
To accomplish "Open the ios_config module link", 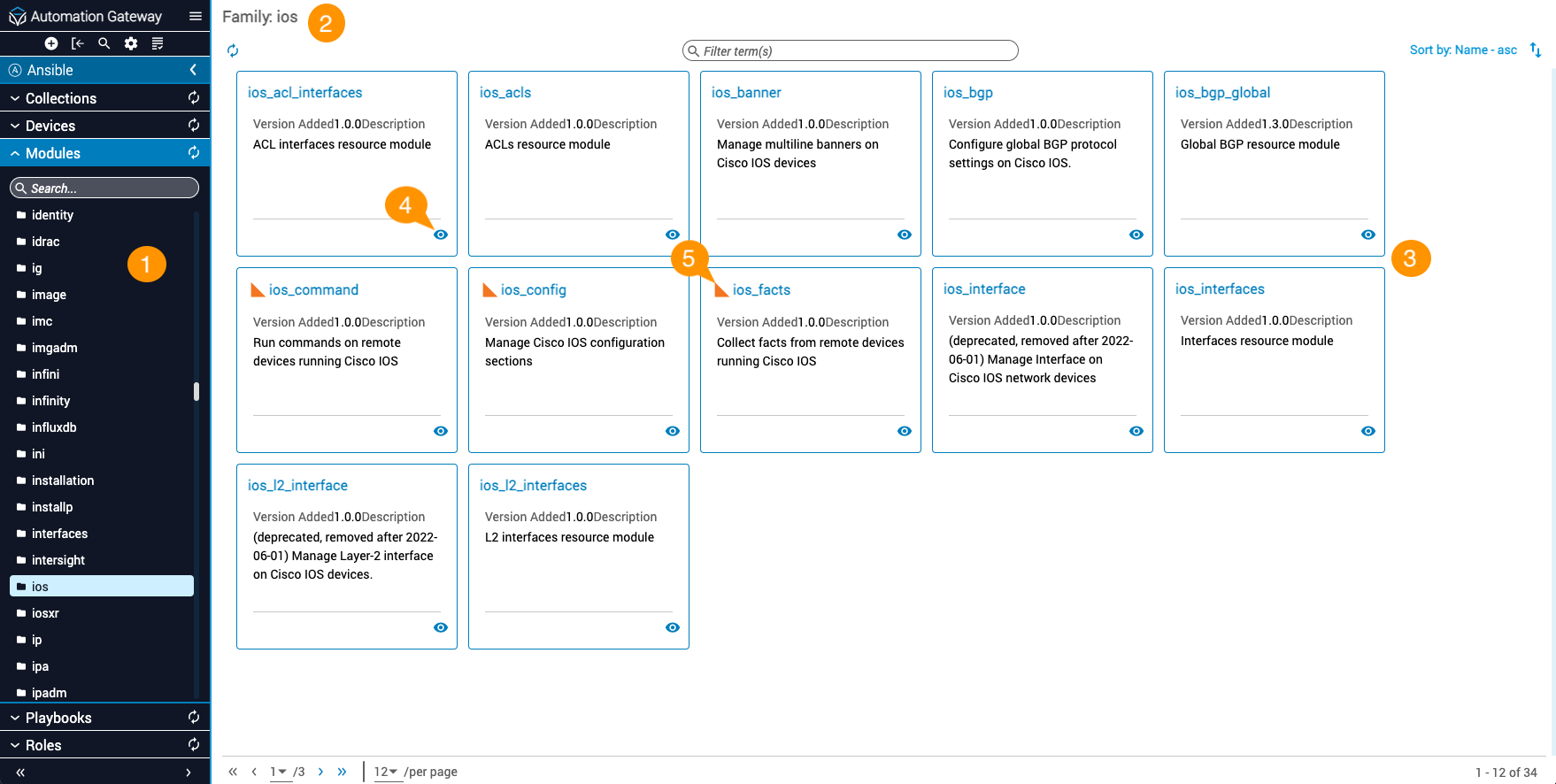I will click(x=533, y=289).
